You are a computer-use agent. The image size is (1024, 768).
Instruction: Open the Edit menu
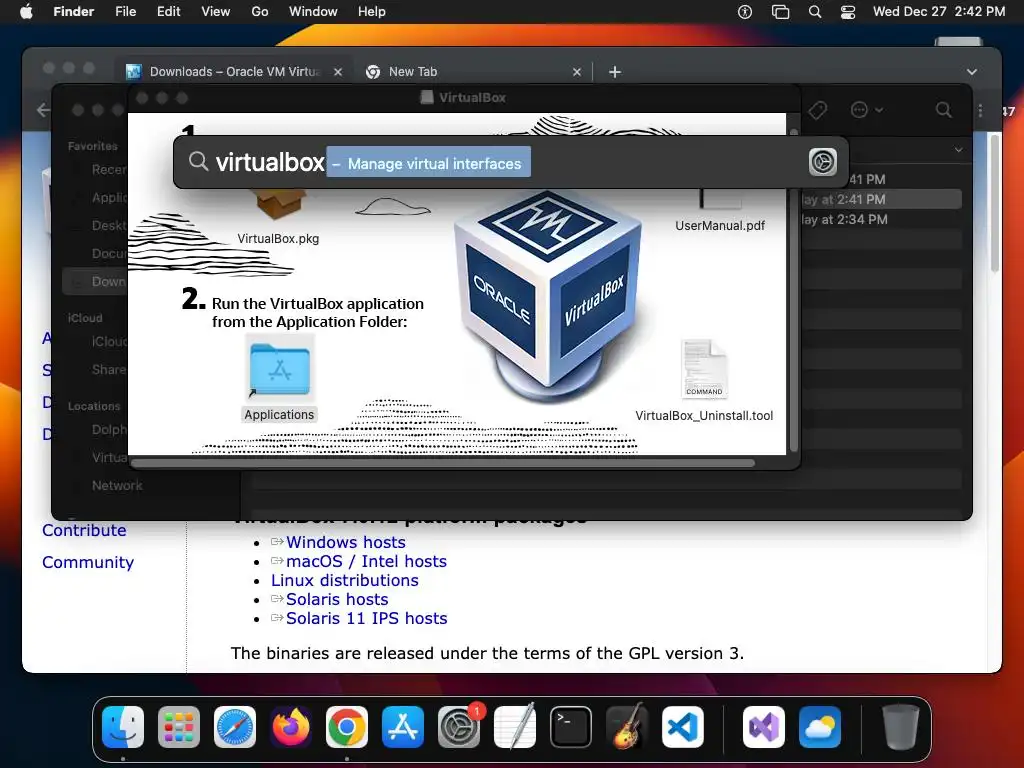[168, 12]
